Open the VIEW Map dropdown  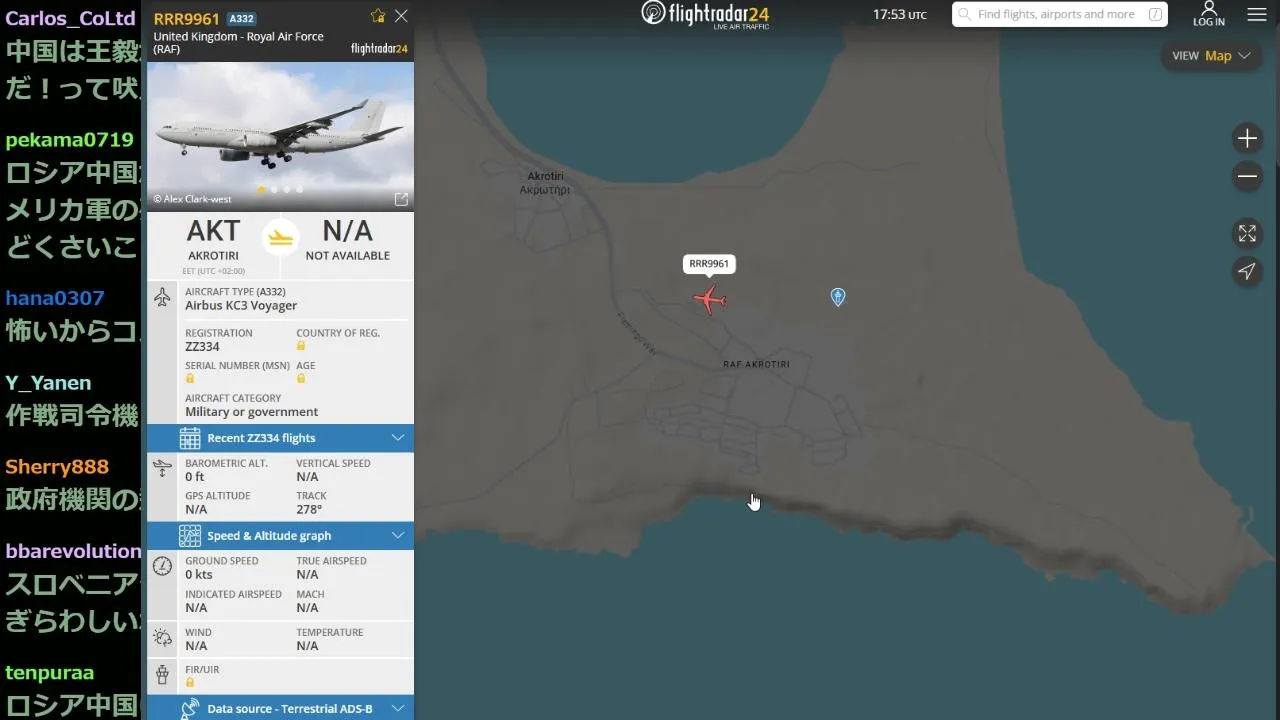click(1211, 56)
